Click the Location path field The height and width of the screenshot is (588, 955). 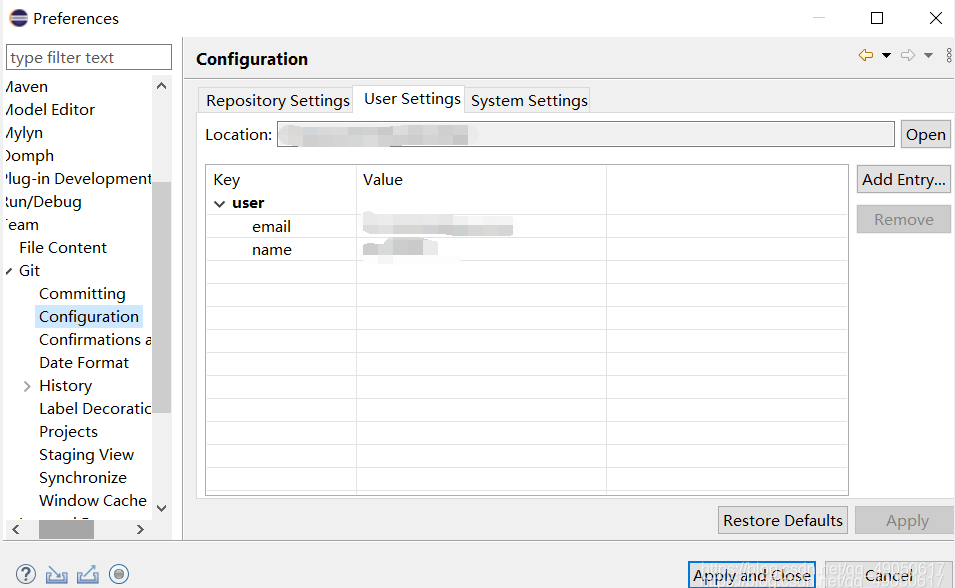(x=585, y=134)
